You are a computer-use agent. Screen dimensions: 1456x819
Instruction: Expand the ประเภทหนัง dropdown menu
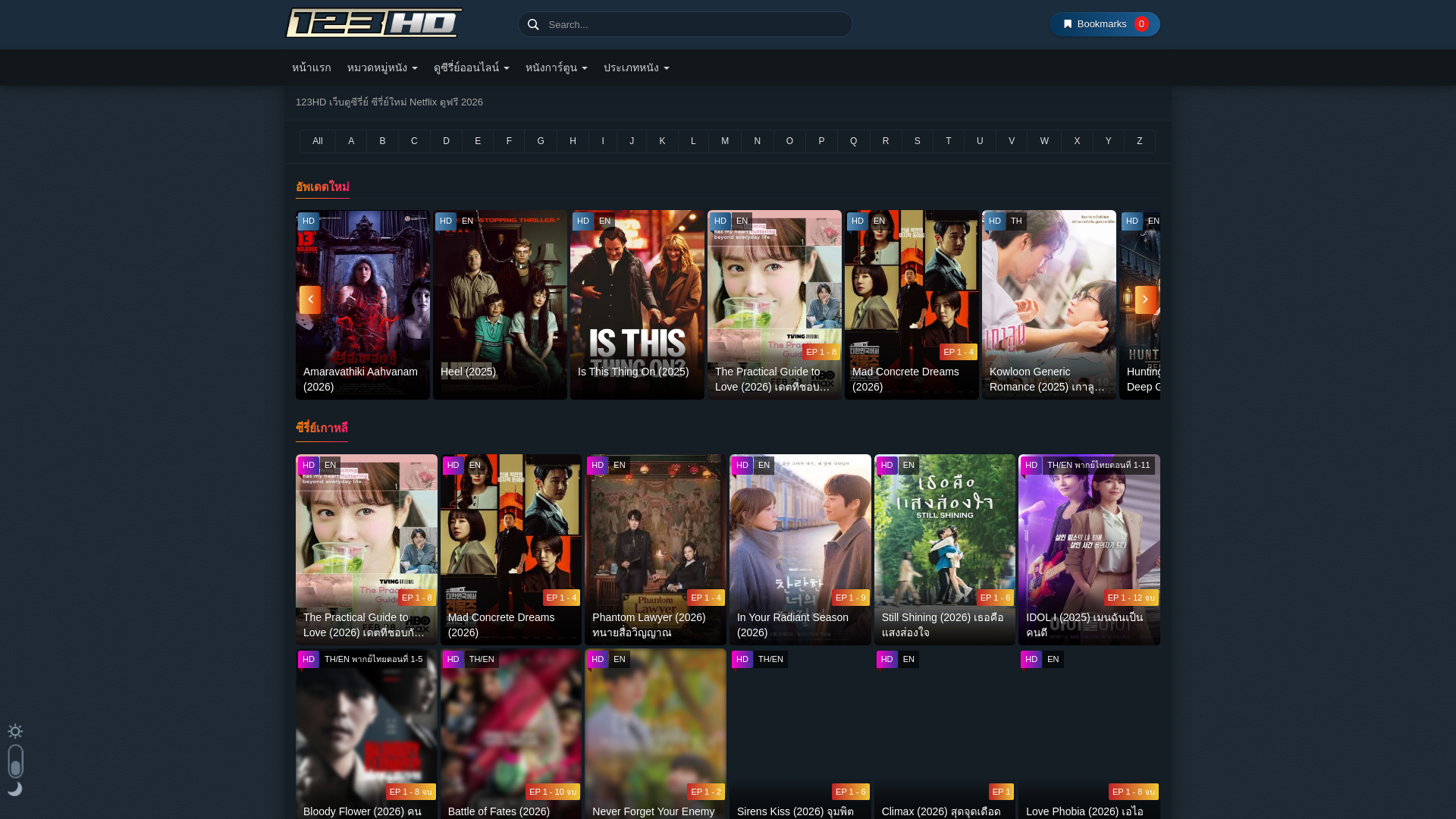(x=636, y=67)
